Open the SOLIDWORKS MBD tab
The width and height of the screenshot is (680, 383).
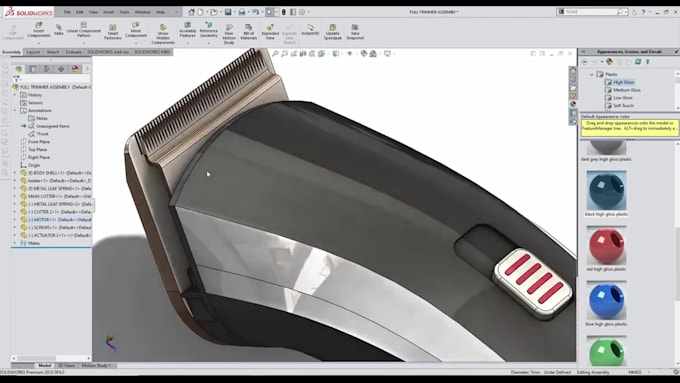152,52
